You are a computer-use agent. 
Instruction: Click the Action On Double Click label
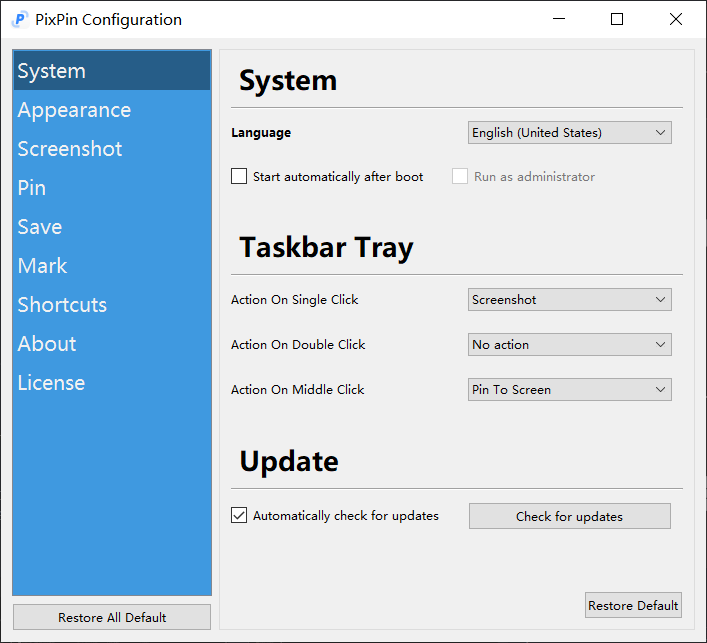[298, 344]
